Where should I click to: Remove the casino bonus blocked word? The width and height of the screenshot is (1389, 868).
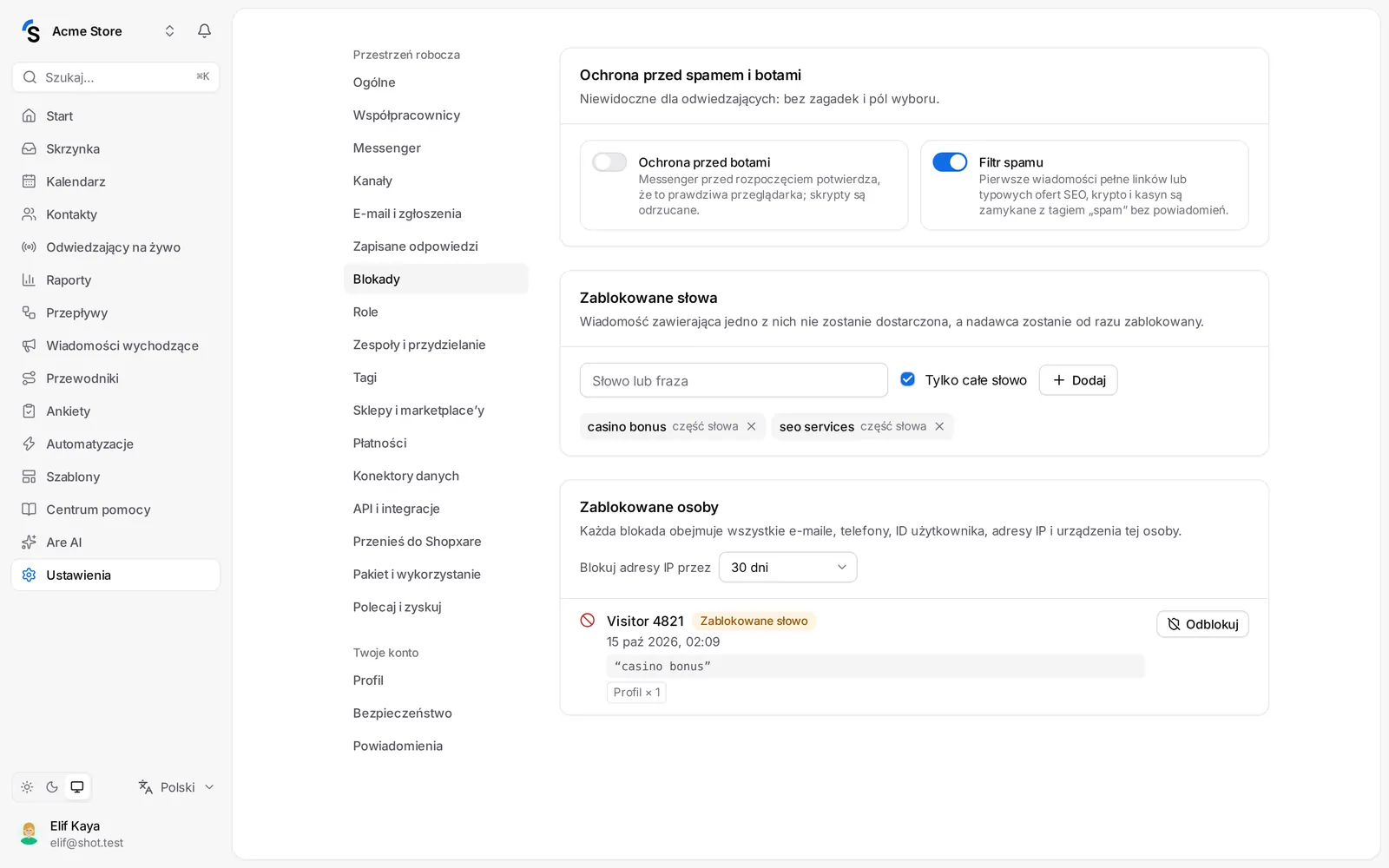[x=751, y=426]
